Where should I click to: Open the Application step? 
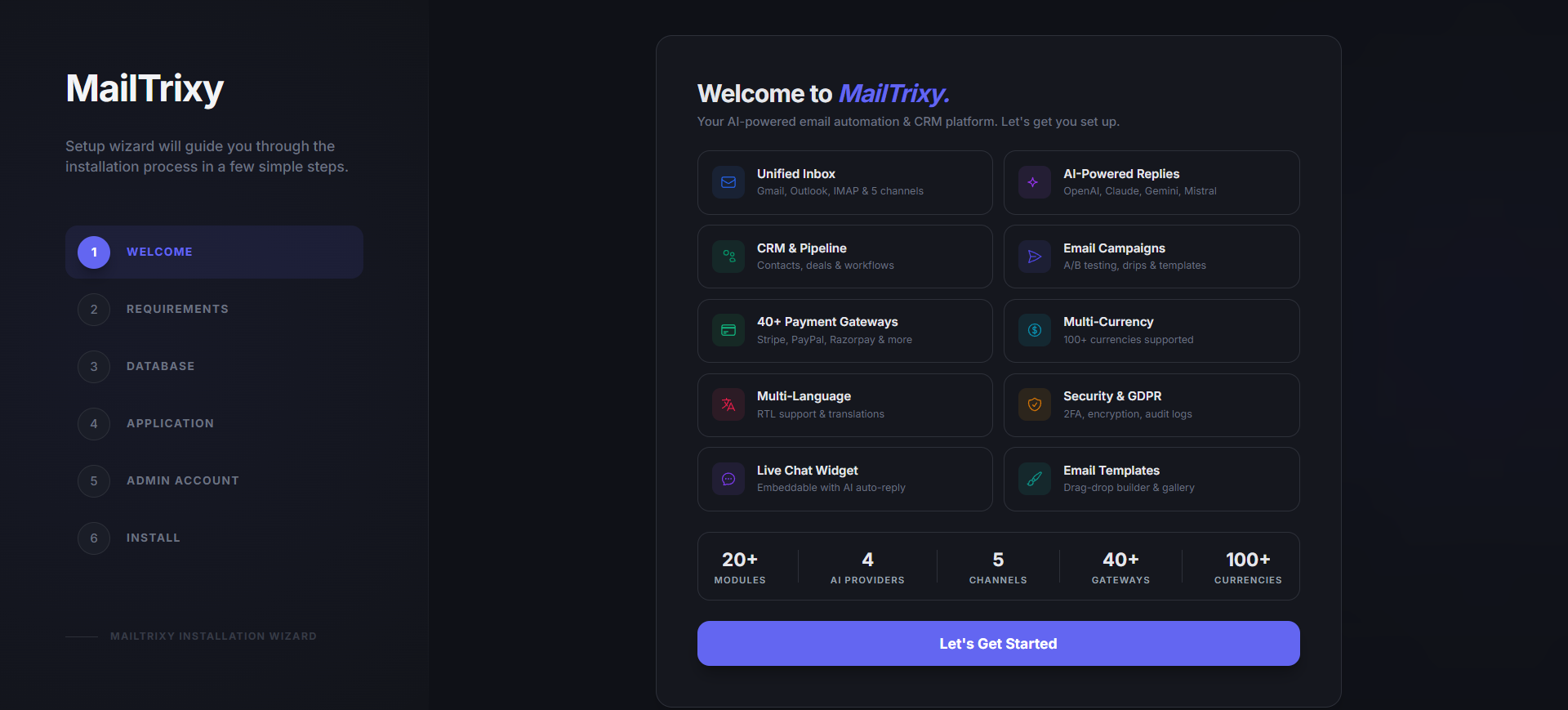coord(214,424)
